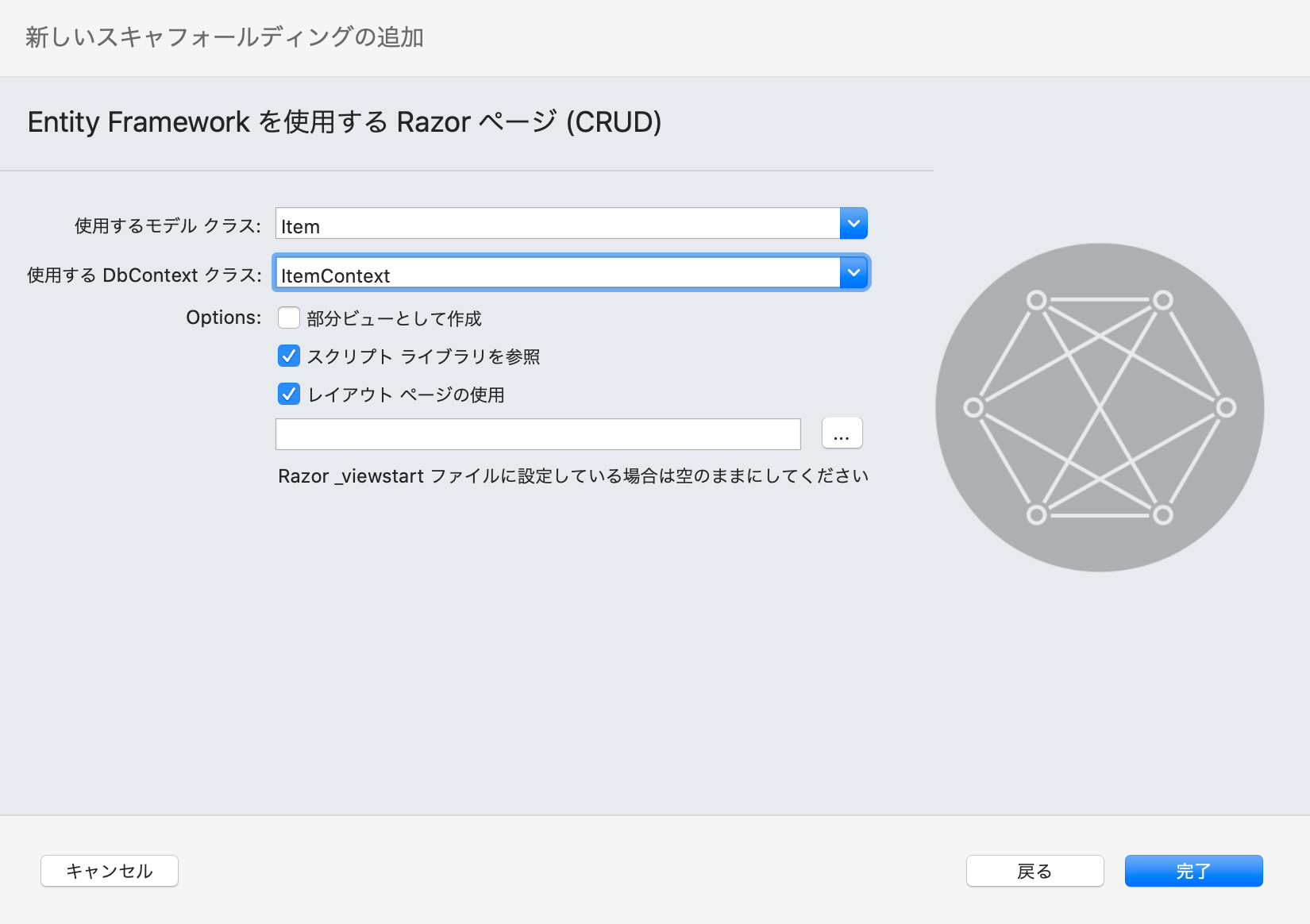This screenshot has height=924, width=1310.
Task: Click the Entity Framework Razor page heading
Action: [345, 122]
